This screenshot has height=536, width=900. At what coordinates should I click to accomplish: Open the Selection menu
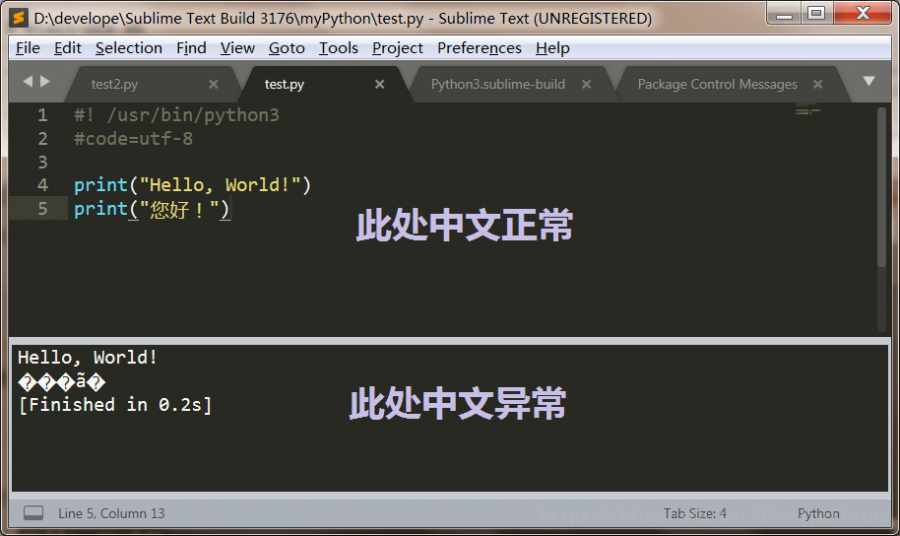129,48
